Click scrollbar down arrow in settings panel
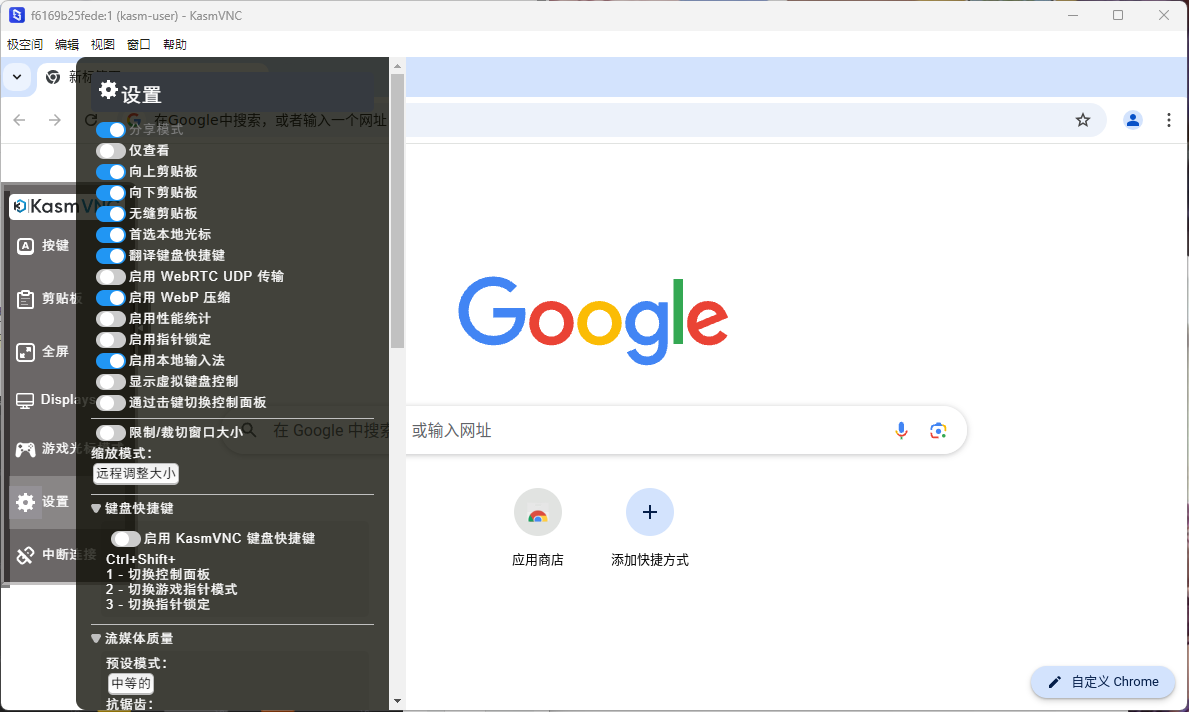The image size is (1189, 712). click(397, 701)
